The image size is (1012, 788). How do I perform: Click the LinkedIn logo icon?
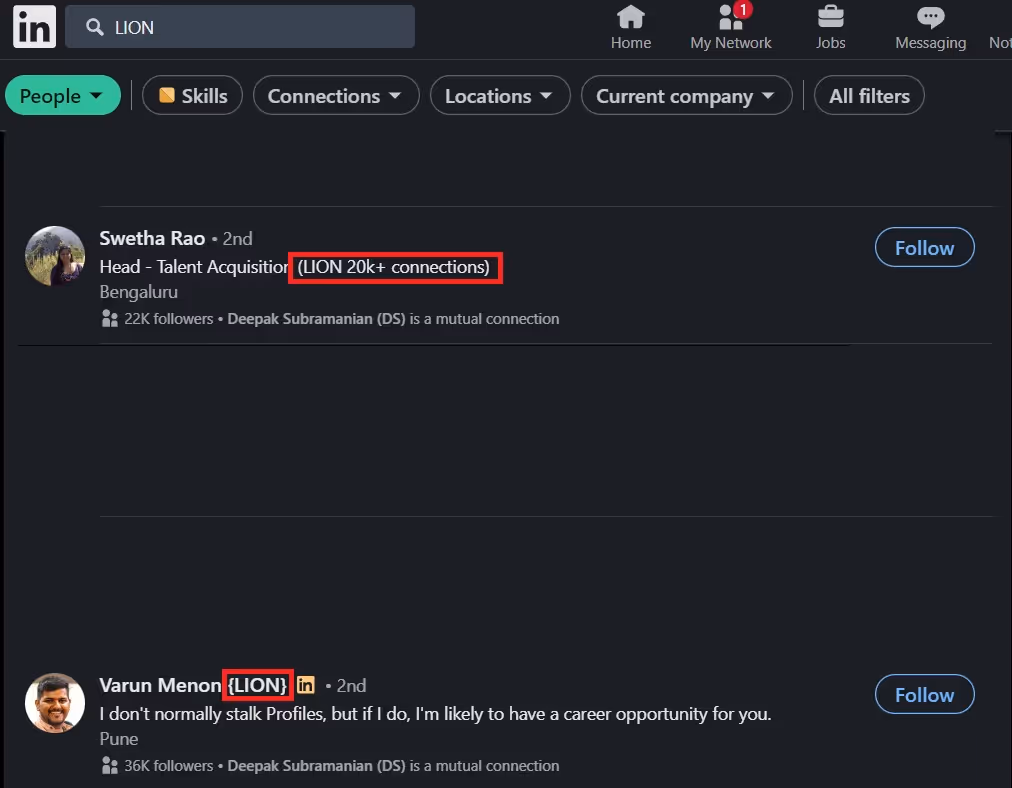(x=34, y=26)
